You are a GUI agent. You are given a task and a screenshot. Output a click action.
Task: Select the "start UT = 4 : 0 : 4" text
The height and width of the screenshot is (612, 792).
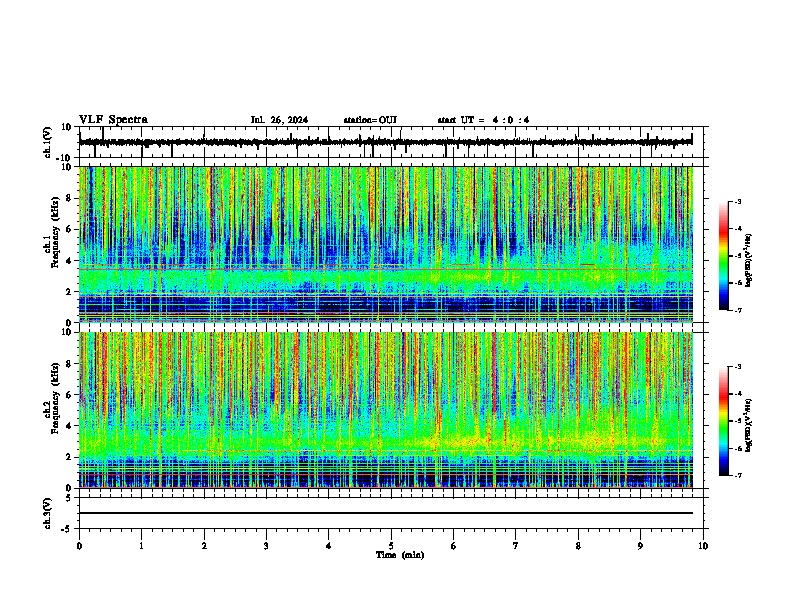click(x=483, y=120)
